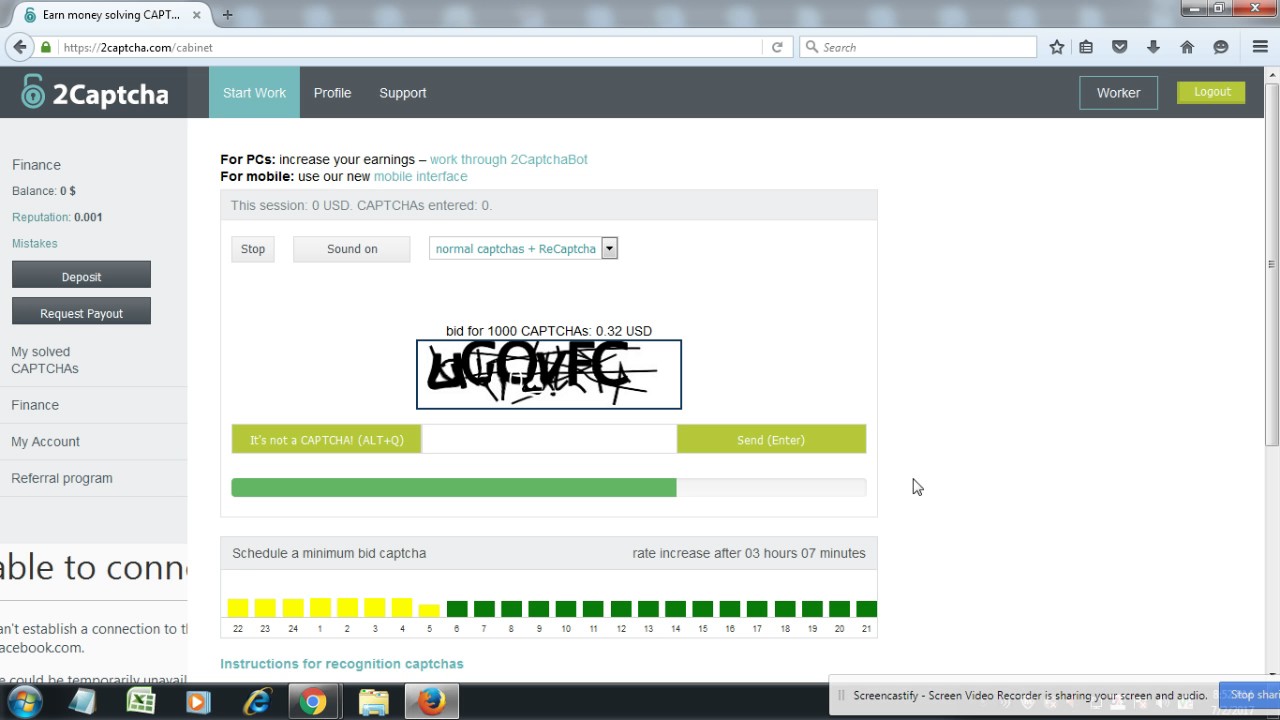Bookmark this page with the star icon

tap(1057, 47)
